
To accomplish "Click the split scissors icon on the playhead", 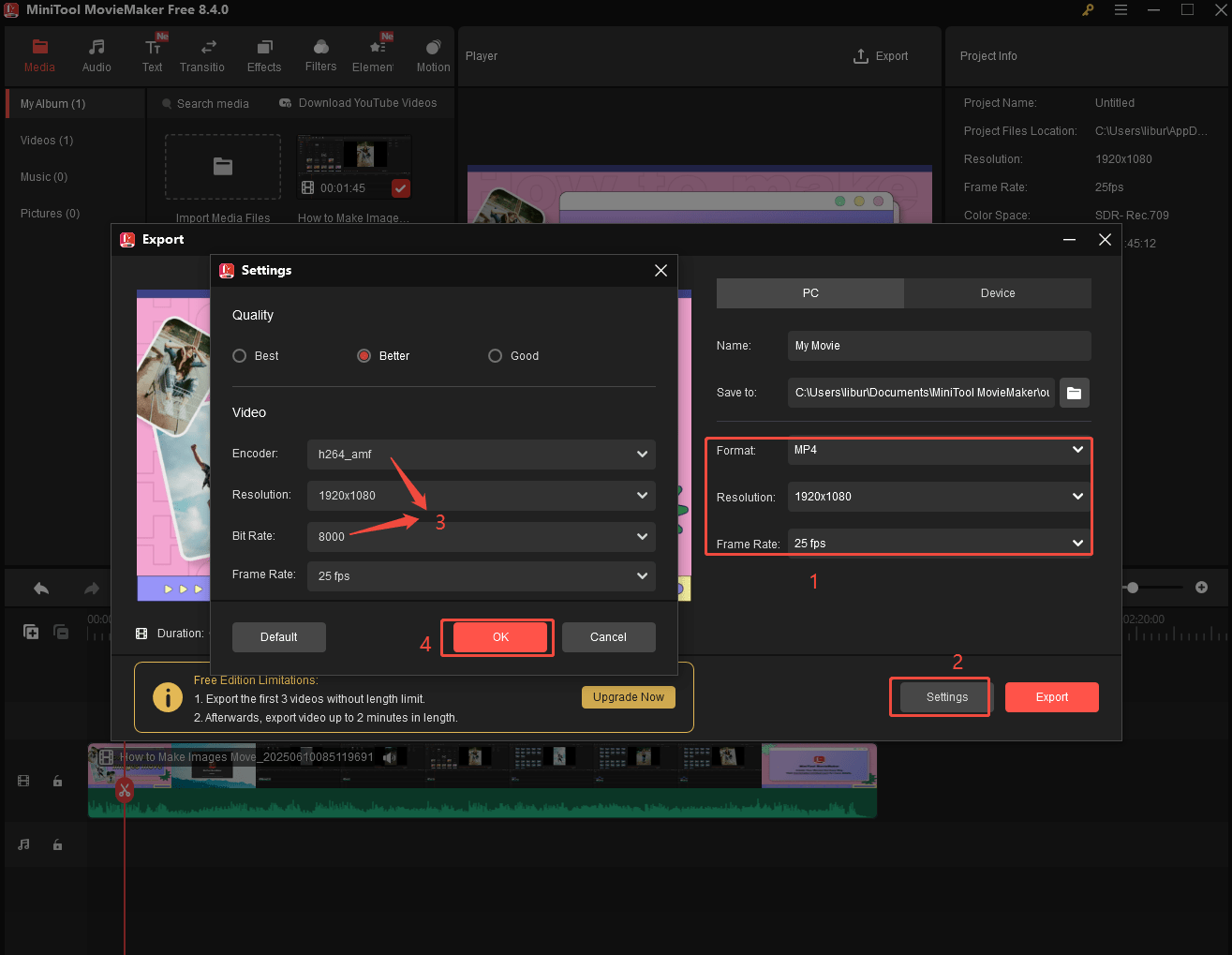I will (125, 789).
